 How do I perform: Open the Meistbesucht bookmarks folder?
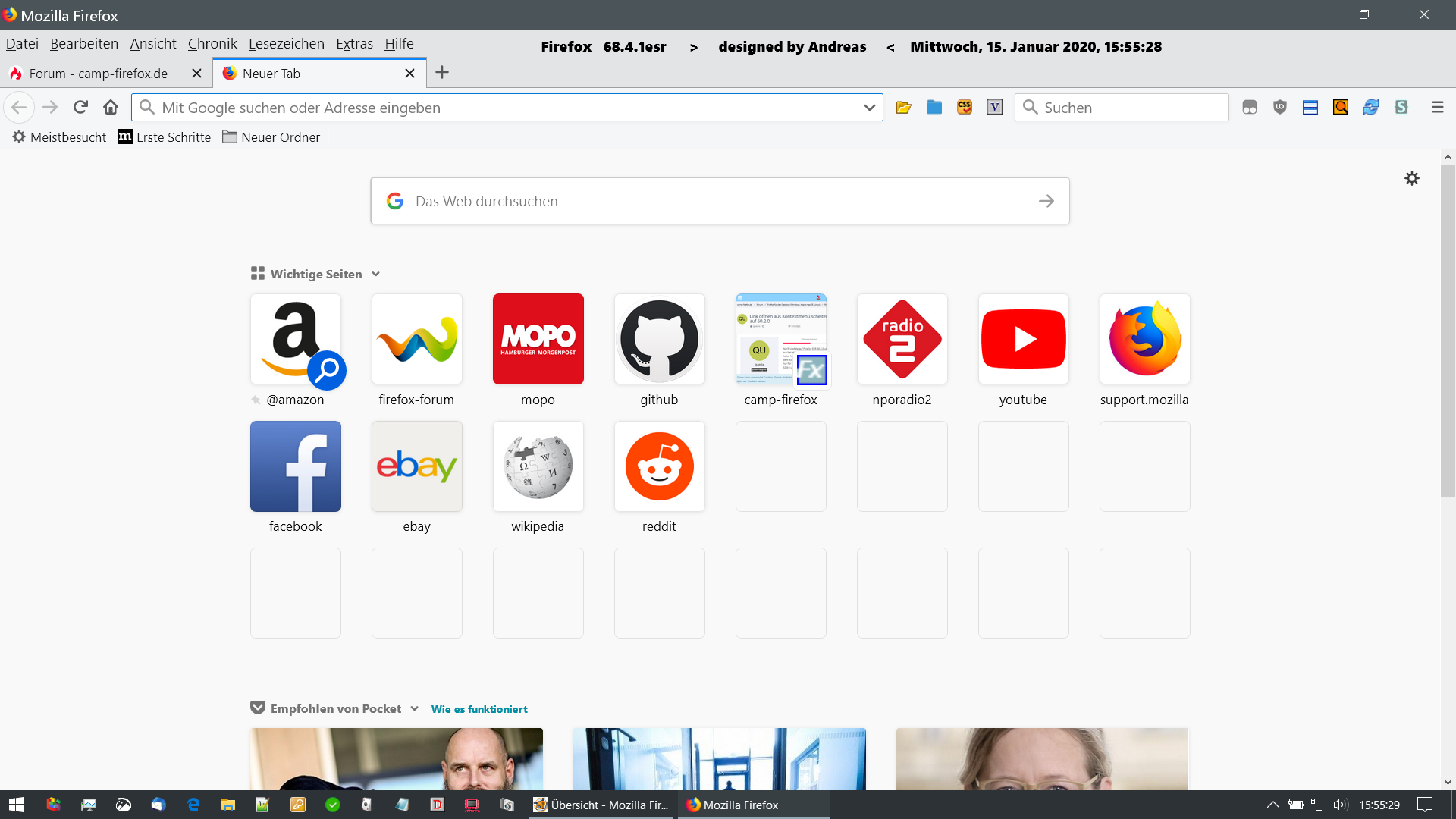pyautogui.click(x=59, y=137)
